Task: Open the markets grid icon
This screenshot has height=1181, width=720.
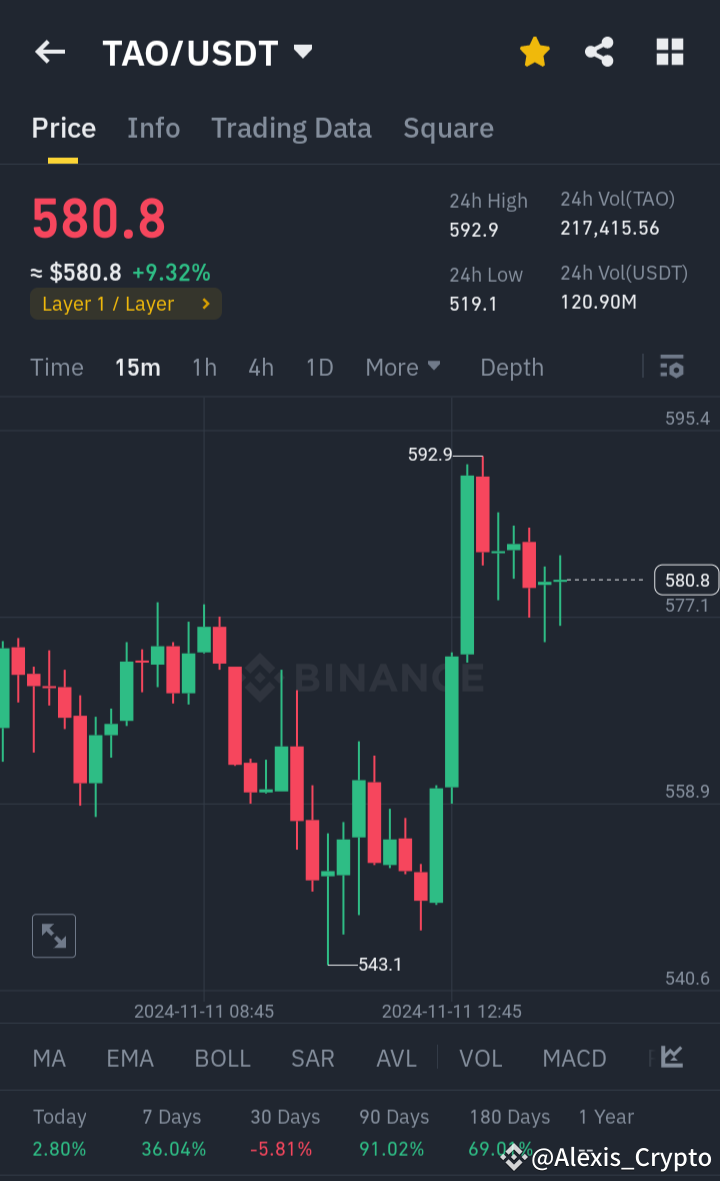Action: tap(668, 52)
